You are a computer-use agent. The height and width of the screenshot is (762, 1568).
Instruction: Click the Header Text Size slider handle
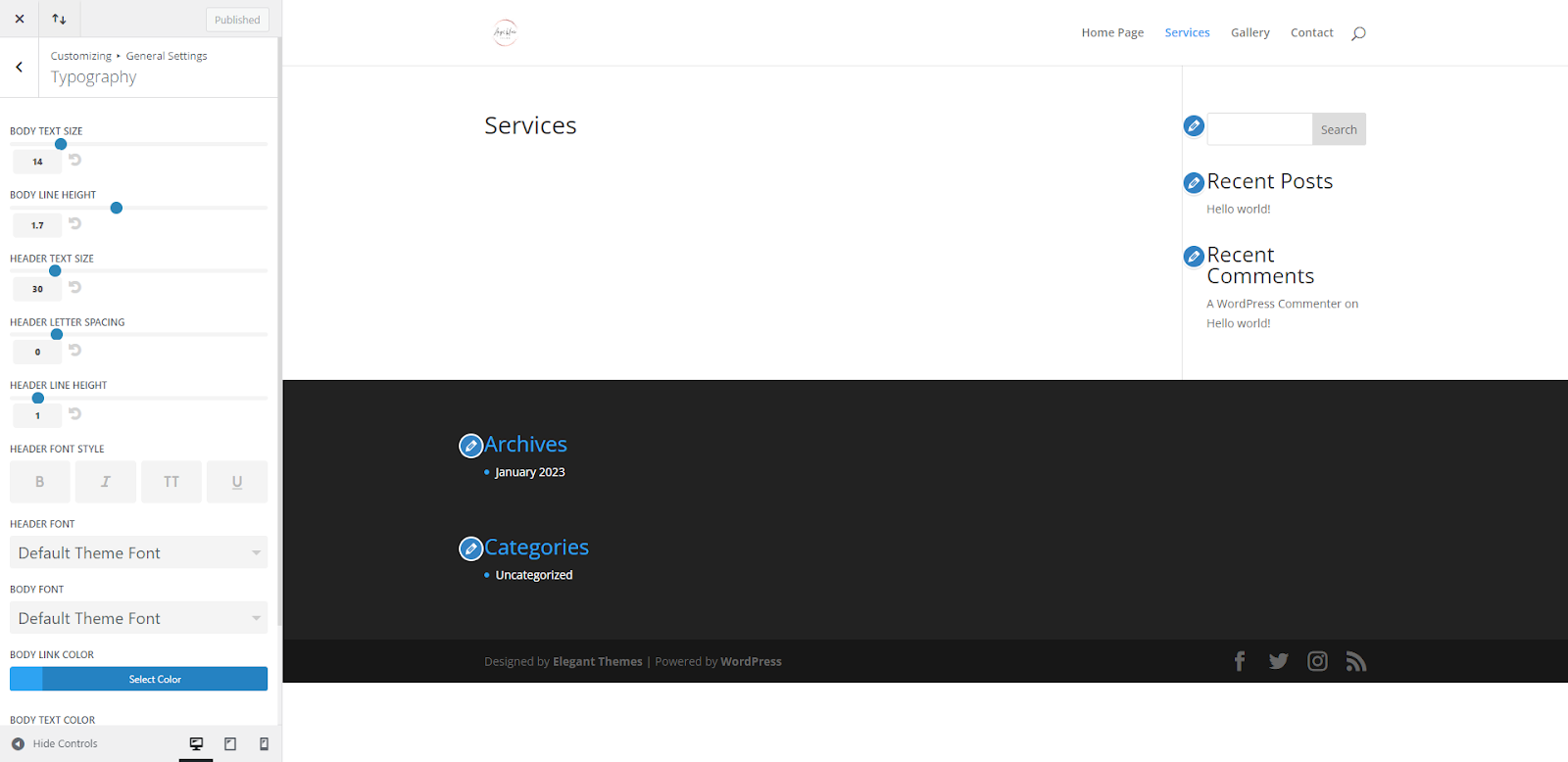coord(55,271)
